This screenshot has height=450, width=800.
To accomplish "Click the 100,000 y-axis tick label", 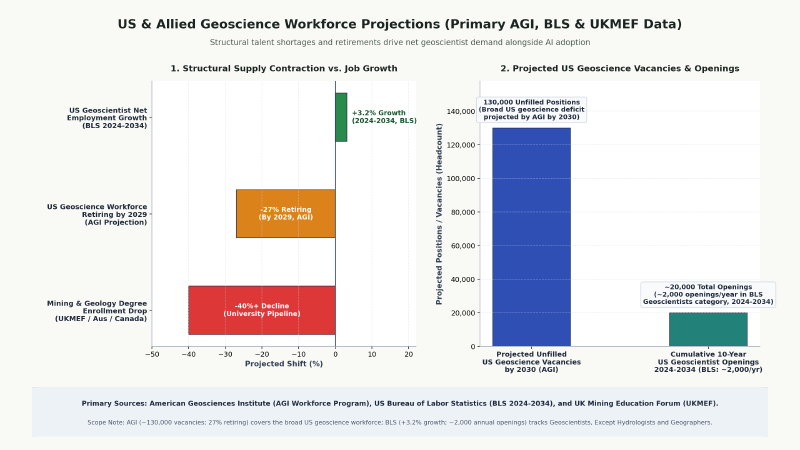I will [x=461, y=179].
